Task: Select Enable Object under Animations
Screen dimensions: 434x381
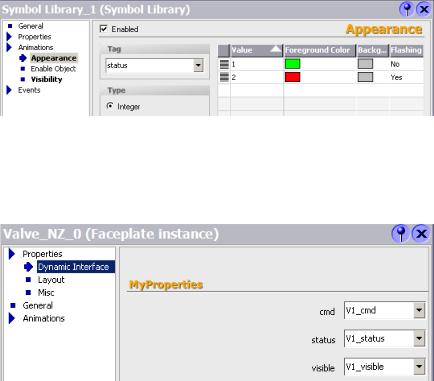Action: pyautogui.click(x=53, y=69)
